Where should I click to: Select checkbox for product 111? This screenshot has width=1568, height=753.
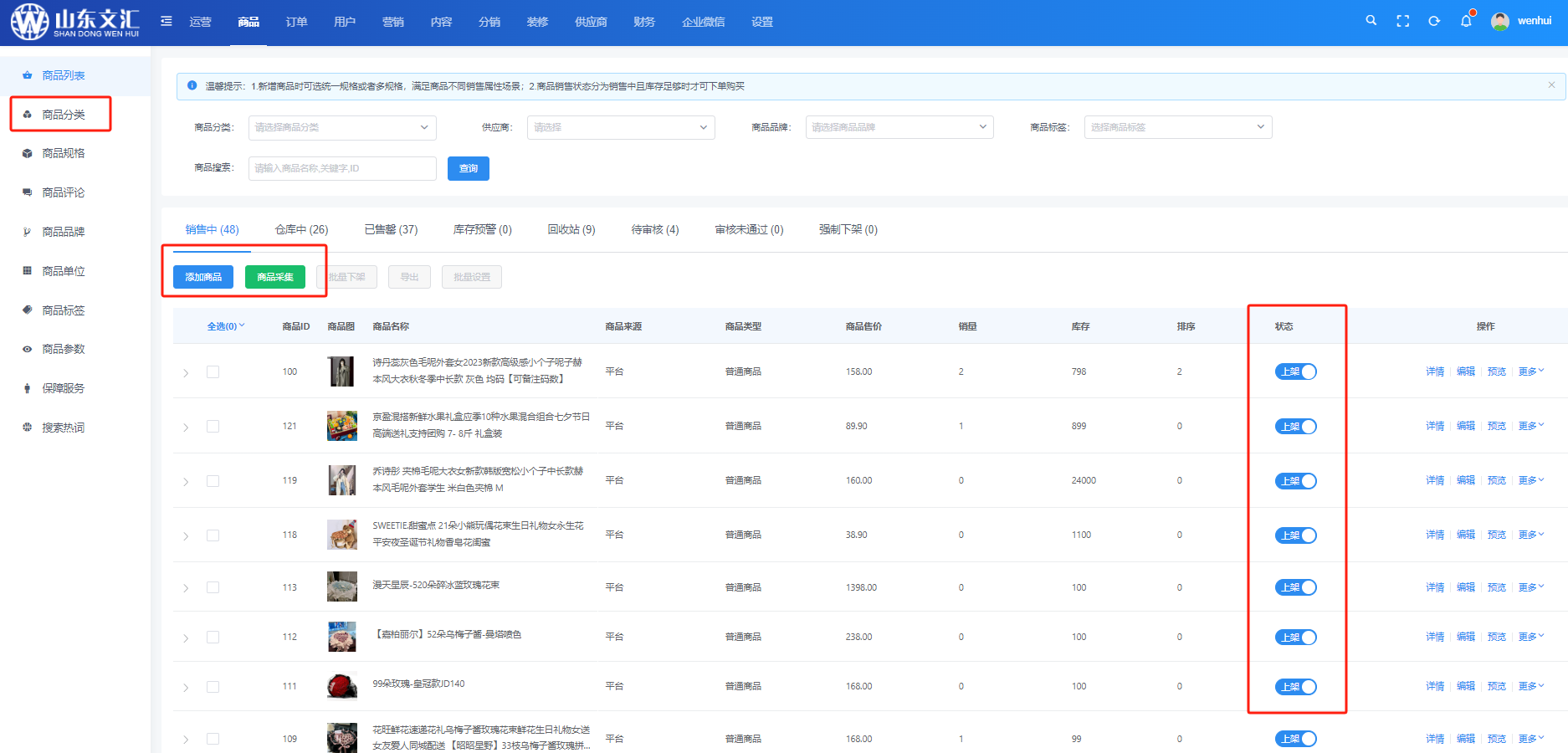tap(213, 686)
